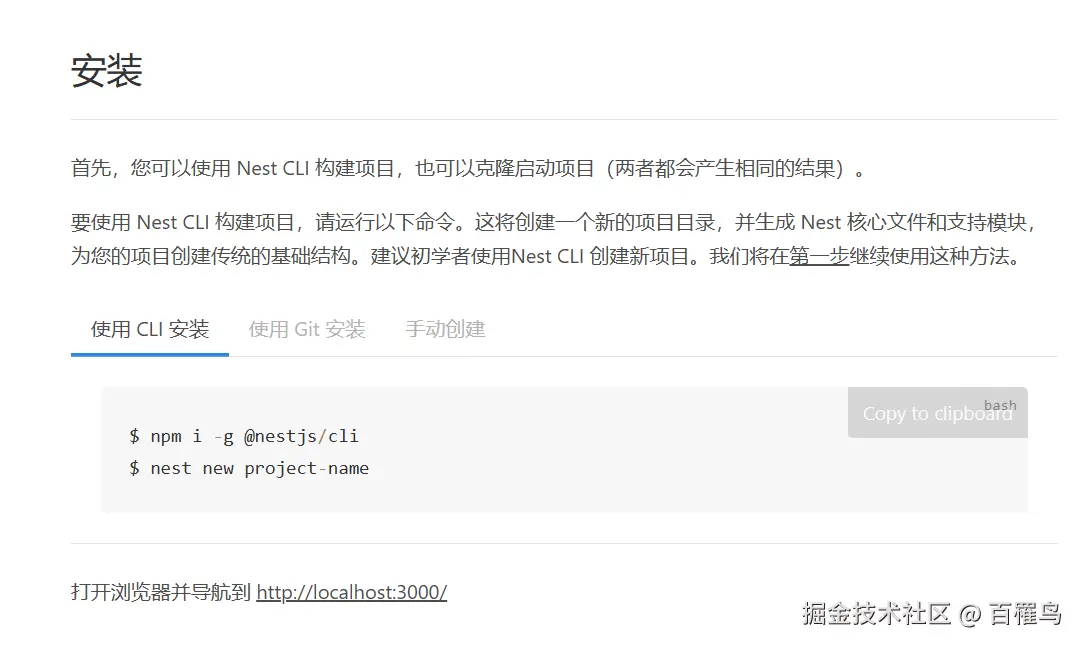Screen dimensions: 1082x647
Task: Click the 掘金技术社区 watermark text
Action: pyautogui.click(x=876, y=613)
